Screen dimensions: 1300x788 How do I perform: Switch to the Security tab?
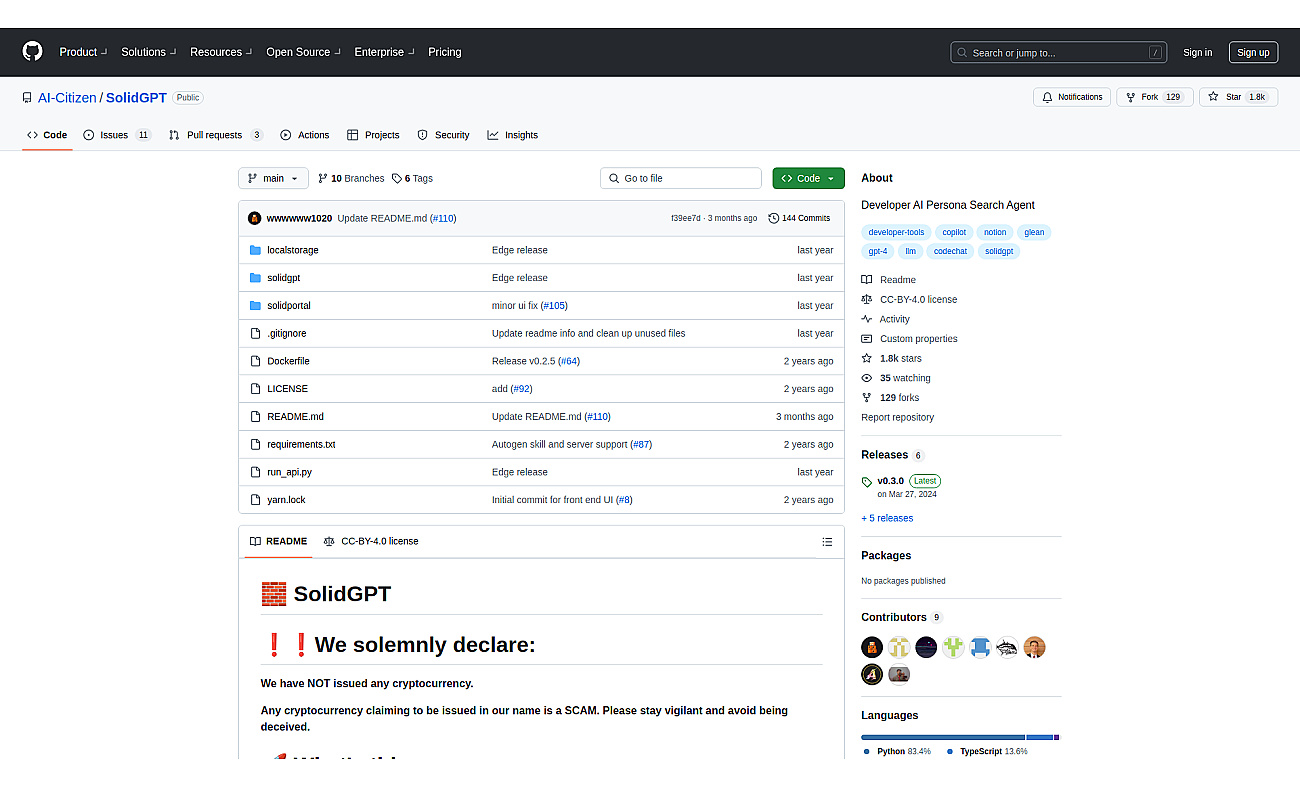click(443, 135)
